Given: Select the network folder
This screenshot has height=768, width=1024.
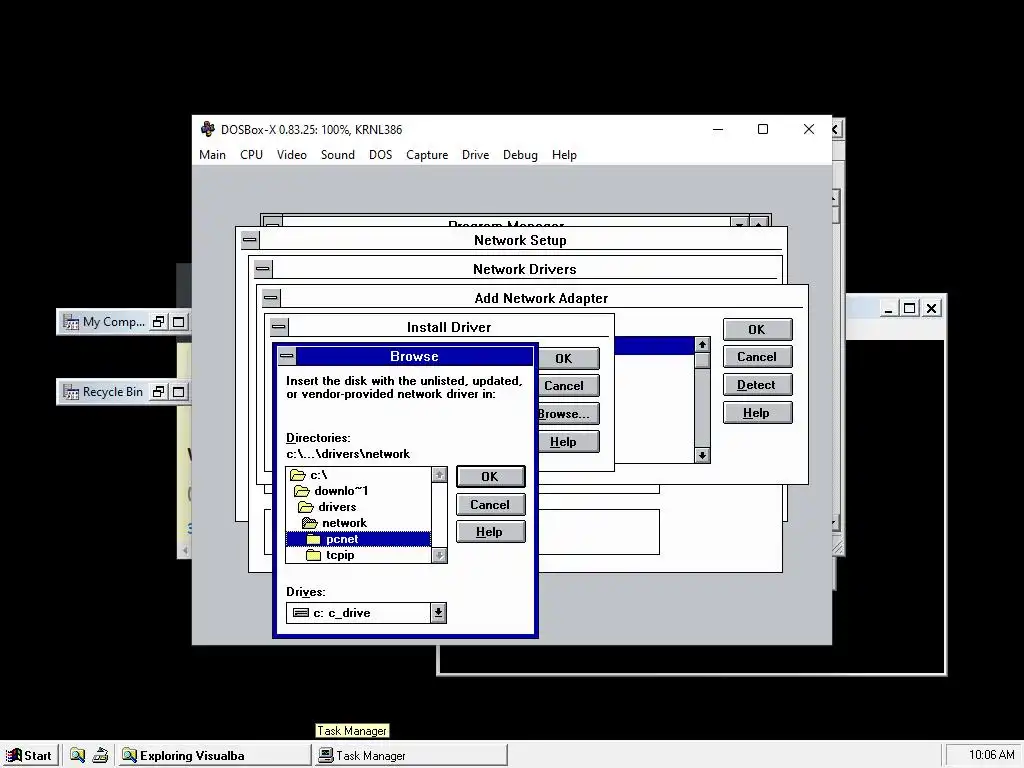Looking at the screenshot, I should (x=358, y=522).
